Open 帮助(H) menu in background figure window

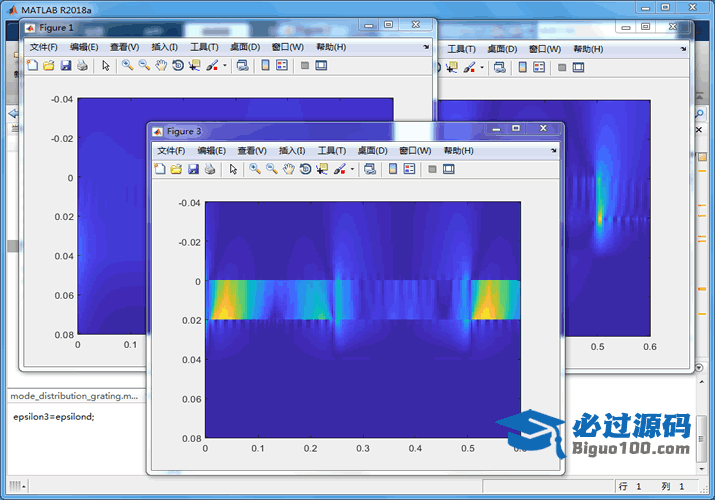588,49
